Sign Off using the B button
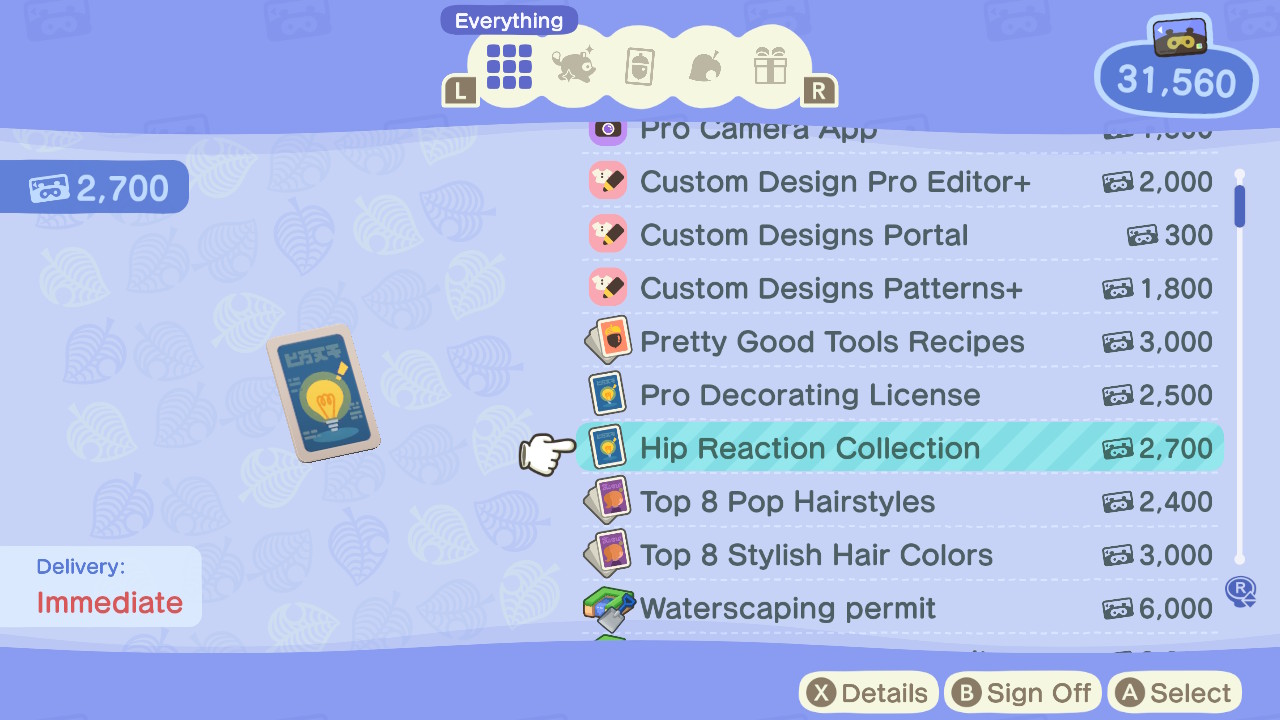This screenshot has width=1280, height=720. 1022,693
